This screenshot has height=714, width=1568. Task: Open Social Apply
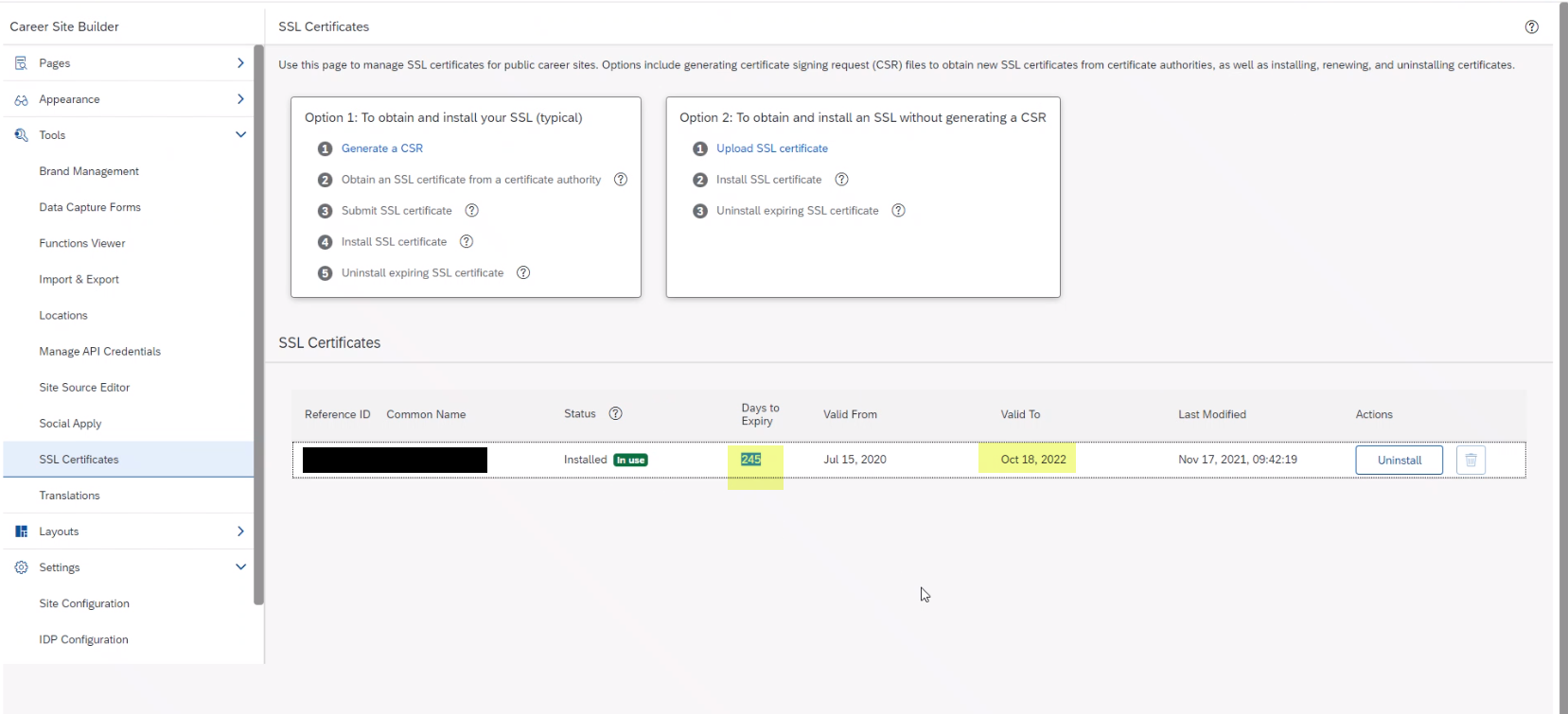click(70, 424)
